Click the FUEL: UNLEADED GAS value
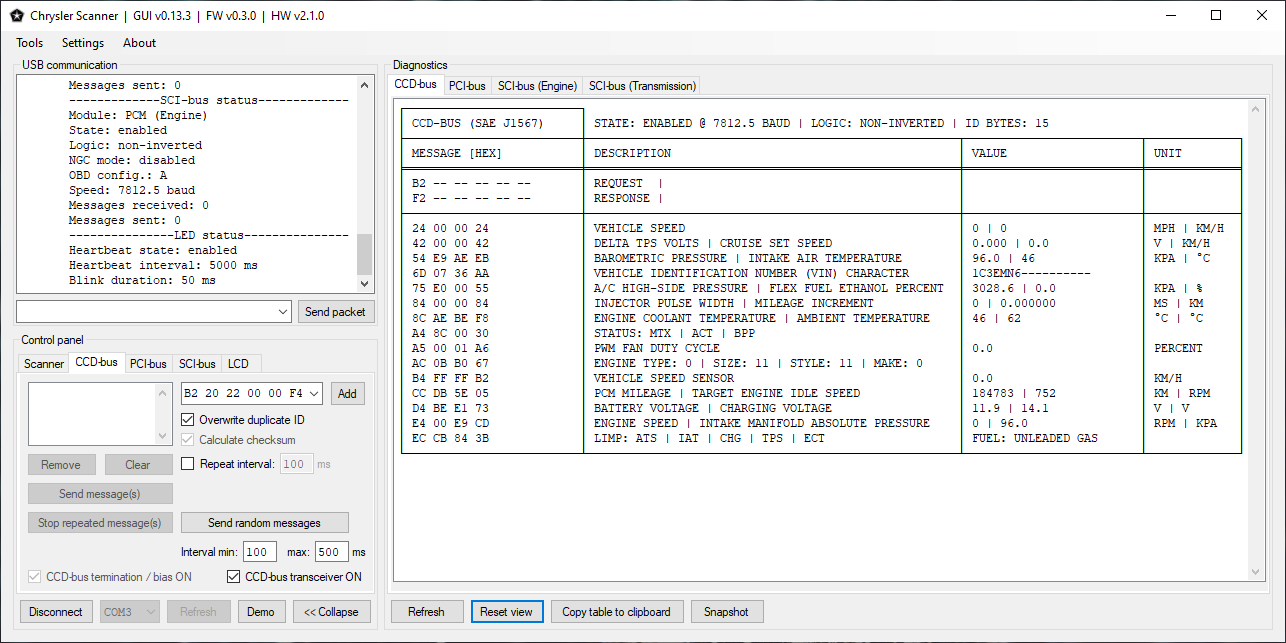The width and height of the screenshot is (1286, 643). 1034,438
